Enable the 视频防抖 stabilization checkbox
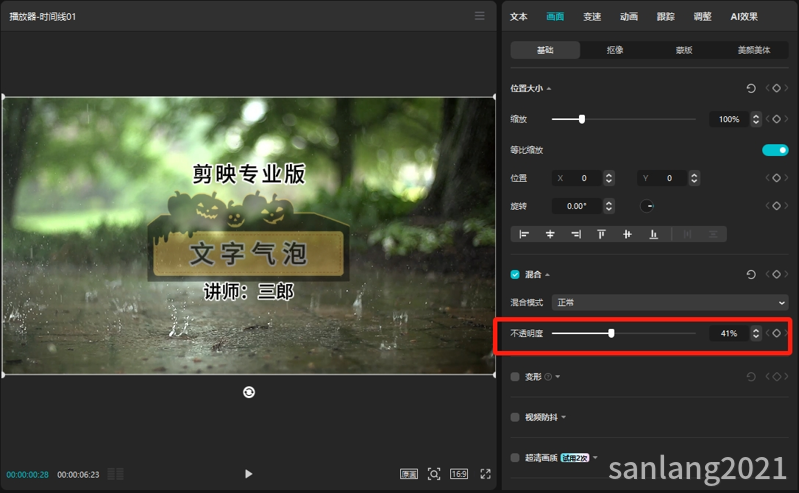The width and height of the screenshot is (799, 493). click(x=515, y=417)
